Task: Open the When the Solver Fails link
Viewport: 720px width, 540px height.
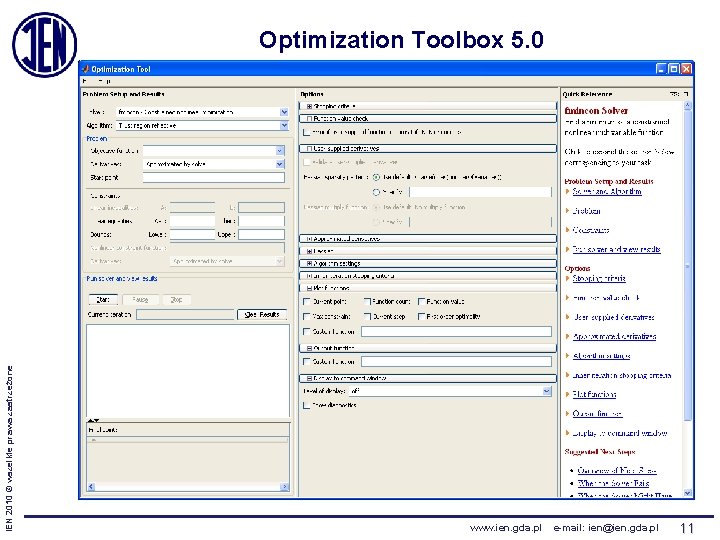Action: point(613,483)
